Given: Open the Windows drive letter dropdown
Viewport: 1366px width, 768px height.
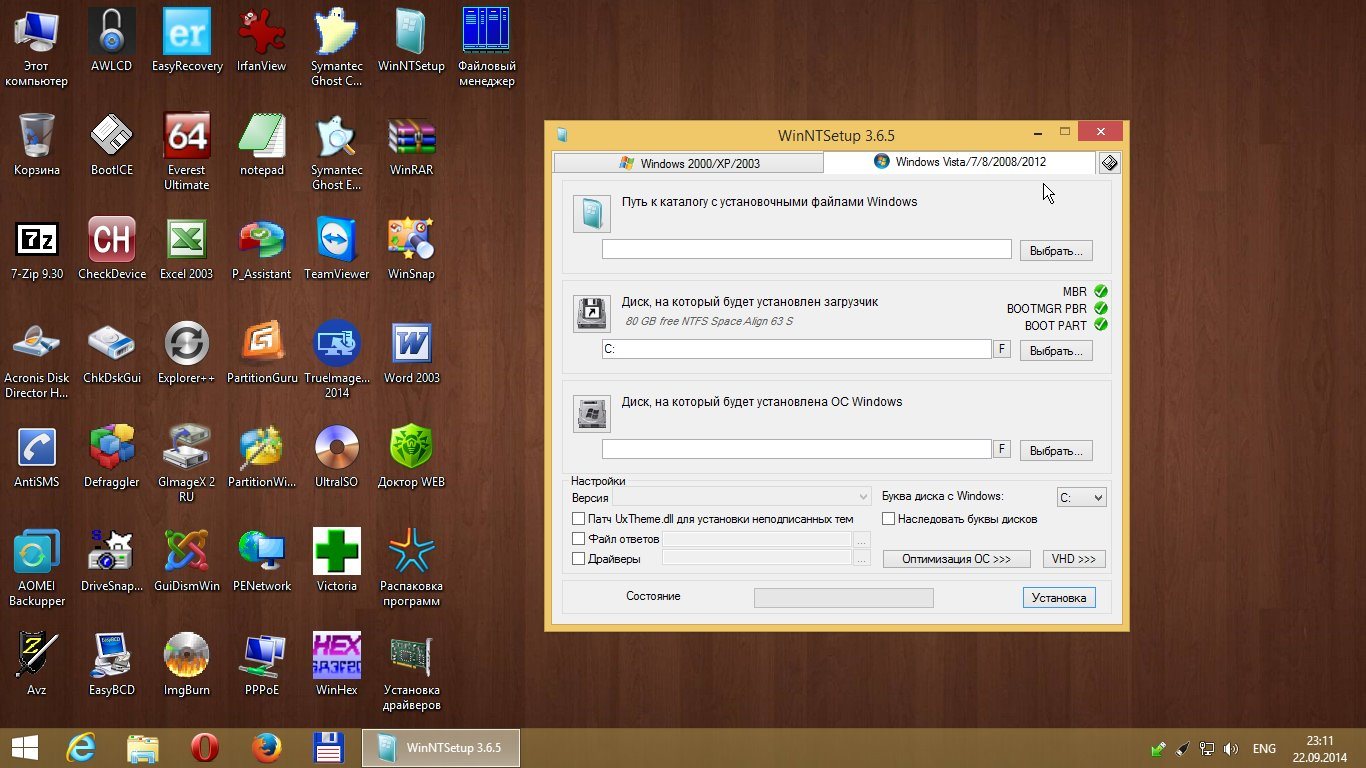Looking at the screenshot, I should pyautogui.click(x=1082, y=497).
